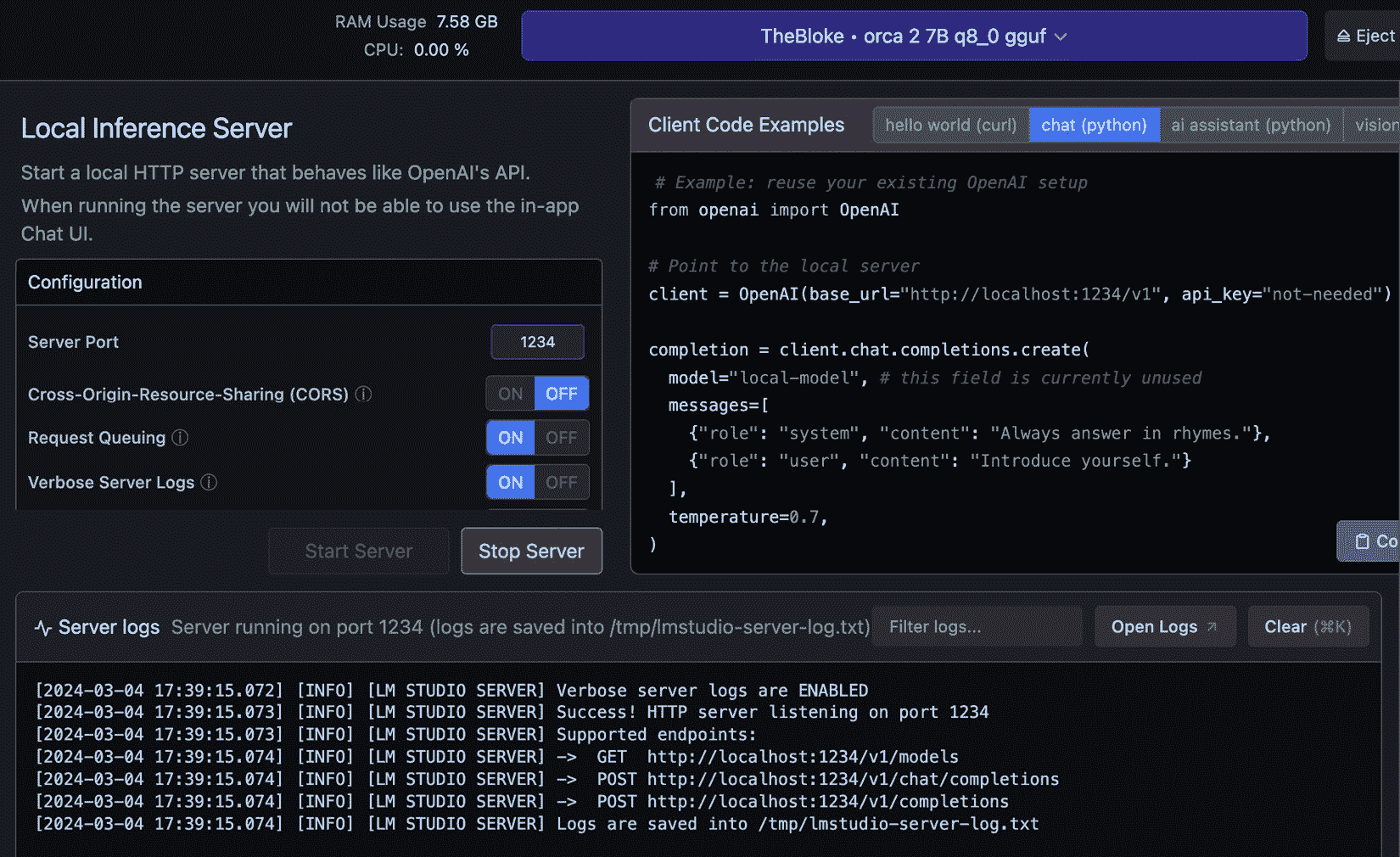Image resolution: width=1400 pixels, height=857 pixels.
Task: Click the Start Server button
Action: (x=359, y=551)
